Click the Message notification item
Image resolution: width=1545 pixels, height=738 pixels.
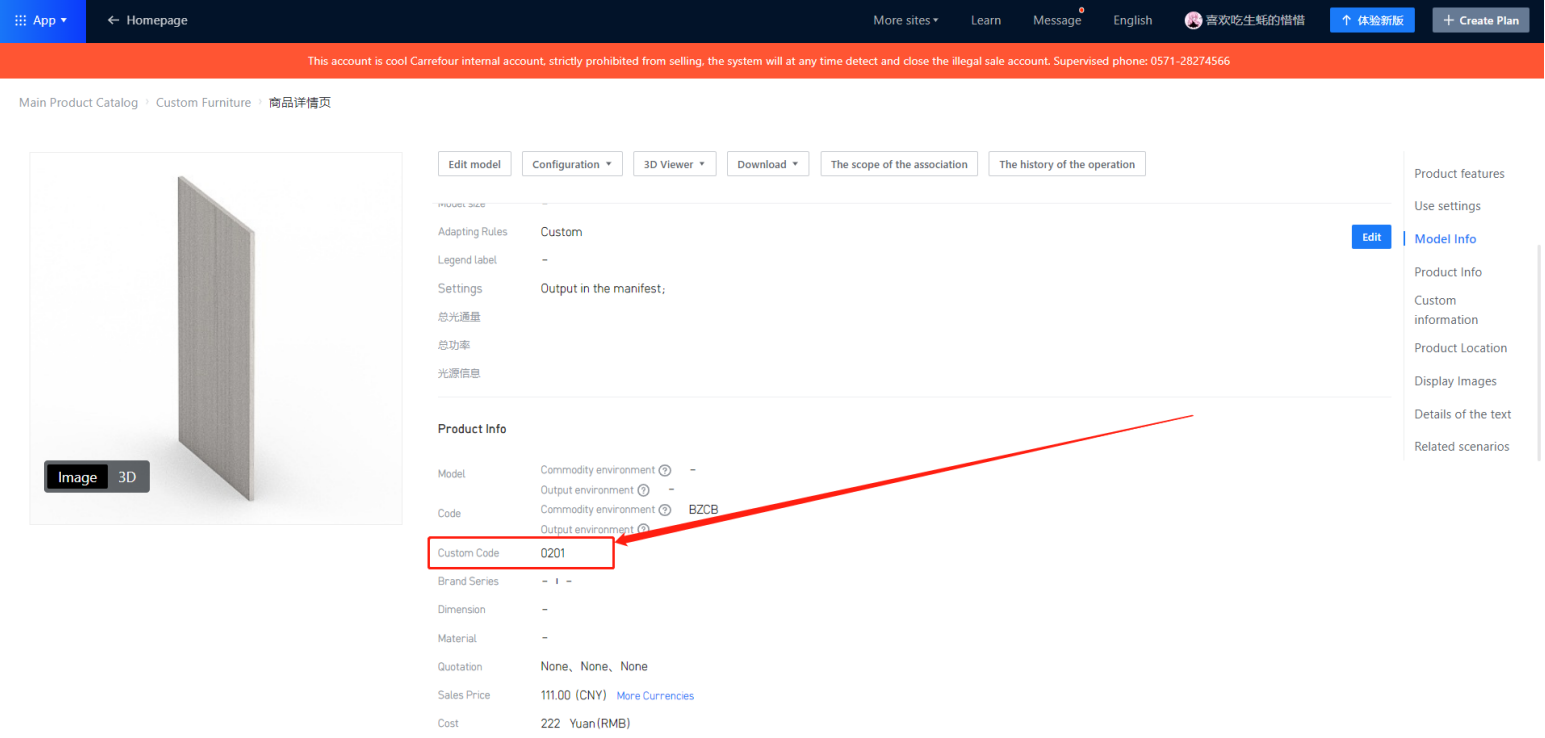pyautogui.click(x=1056, y=20)
